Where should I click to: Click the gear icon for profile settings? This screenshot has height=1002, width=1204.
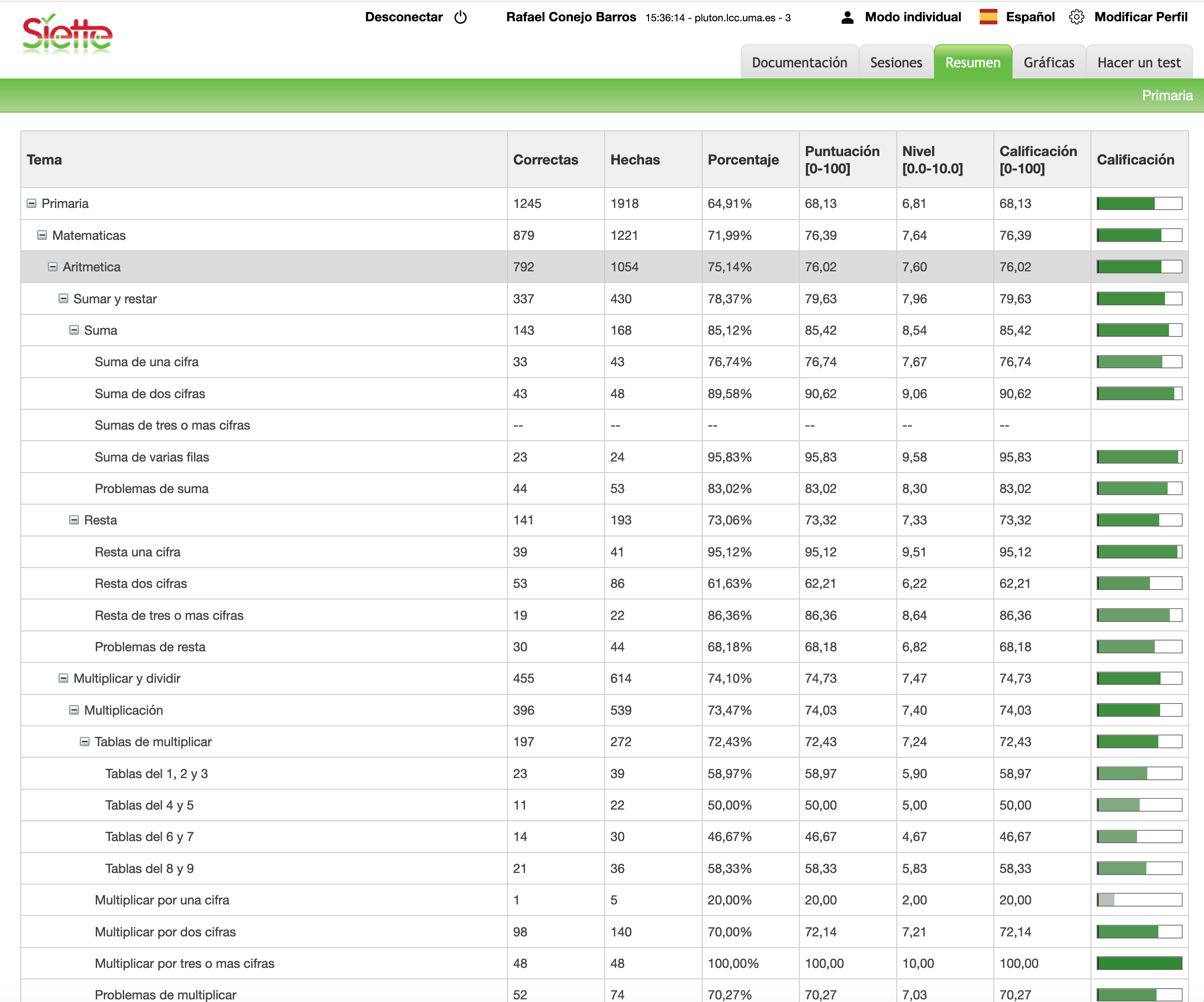click(x=1076, y=17)
